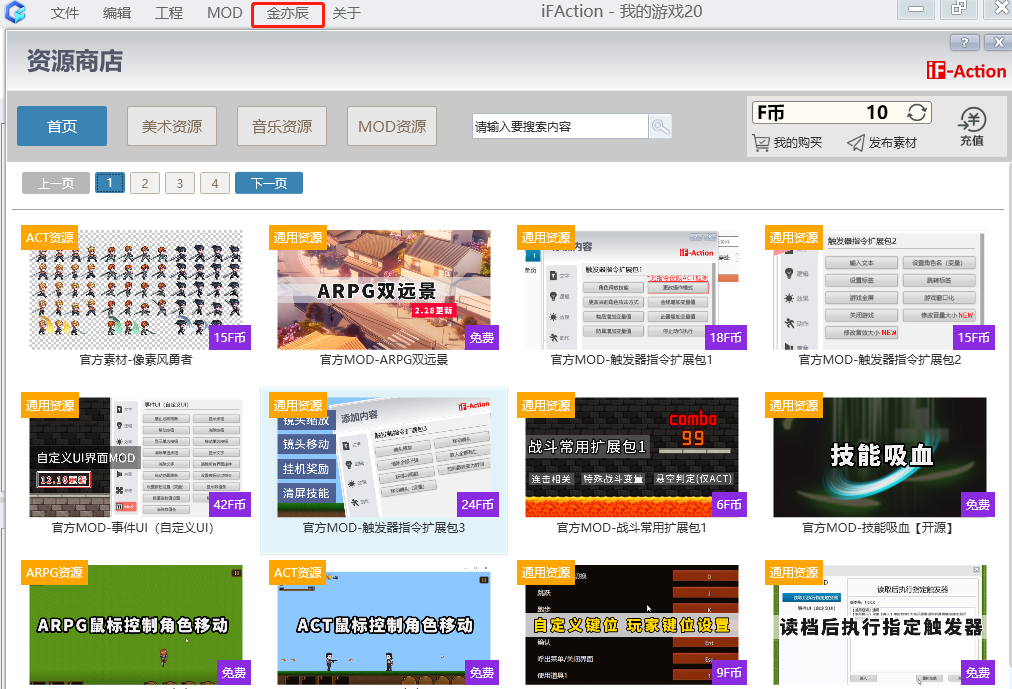Image resolution: width=1012 pixels, height=689 pixels.
Task: Click the 免费 tag on ARPG双远景
Action: pyautogui.click(x=481, y=337)
